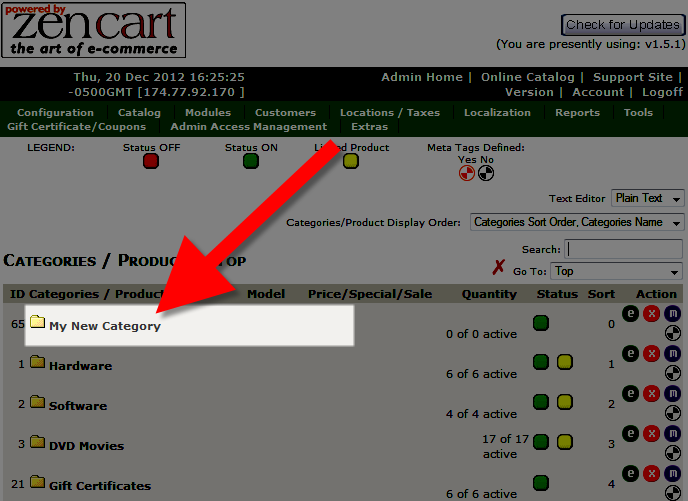The image size is (688, 501).
Task: Expand the Go To dropdown
Action: coord(616,271)
